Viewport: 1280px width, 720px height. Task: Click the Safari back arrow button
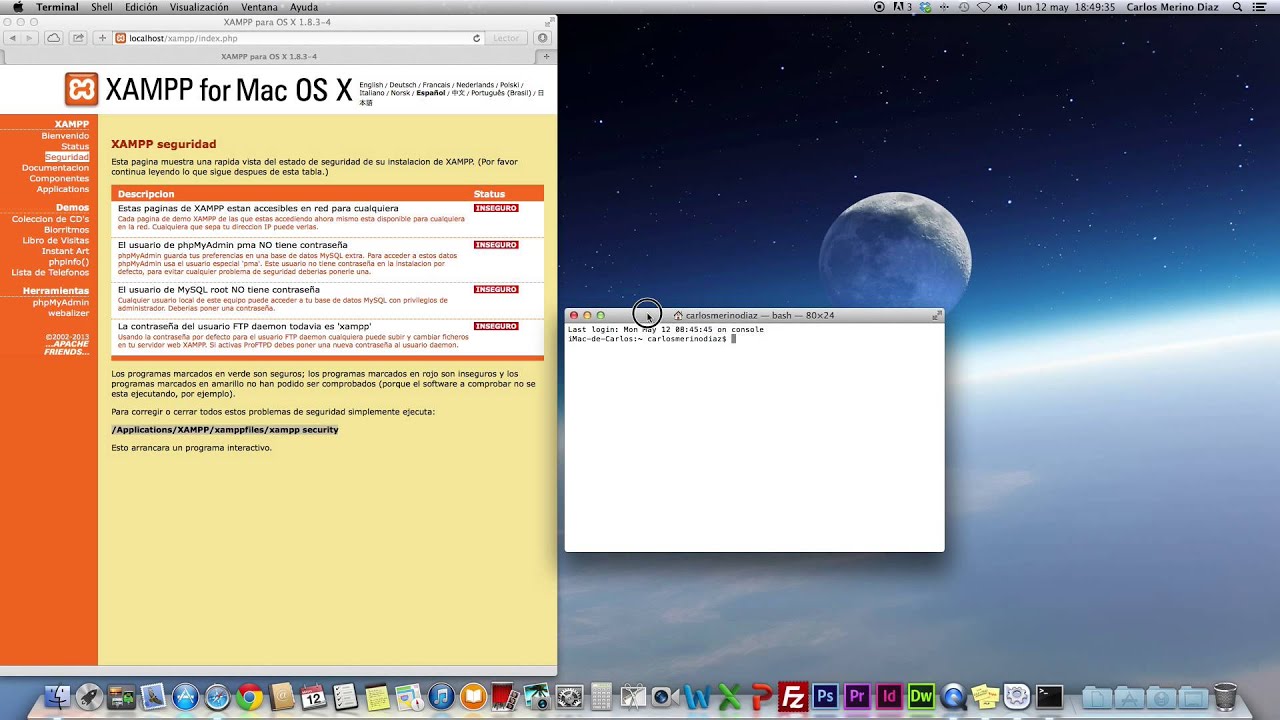[13, 38]
